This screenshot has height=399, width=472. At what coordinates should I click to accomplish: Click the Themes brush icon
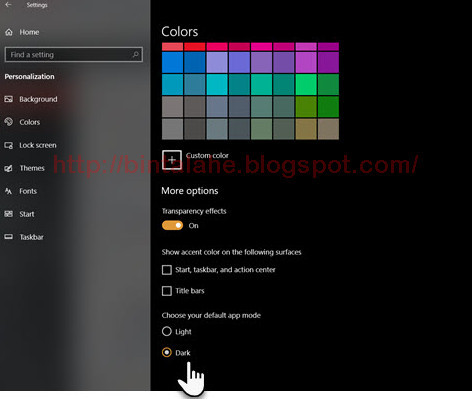pos(9,168)
